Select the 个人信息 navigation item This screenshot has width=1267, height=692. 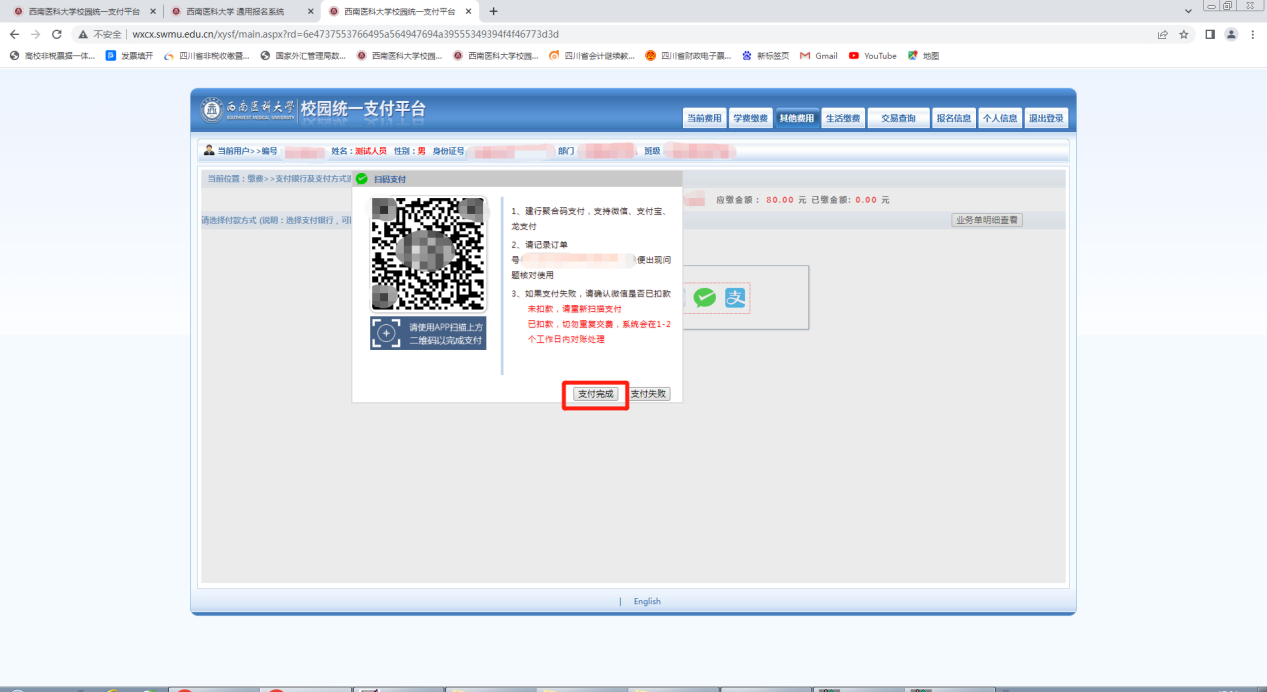pyautogui.click(x=1000, y=118)
